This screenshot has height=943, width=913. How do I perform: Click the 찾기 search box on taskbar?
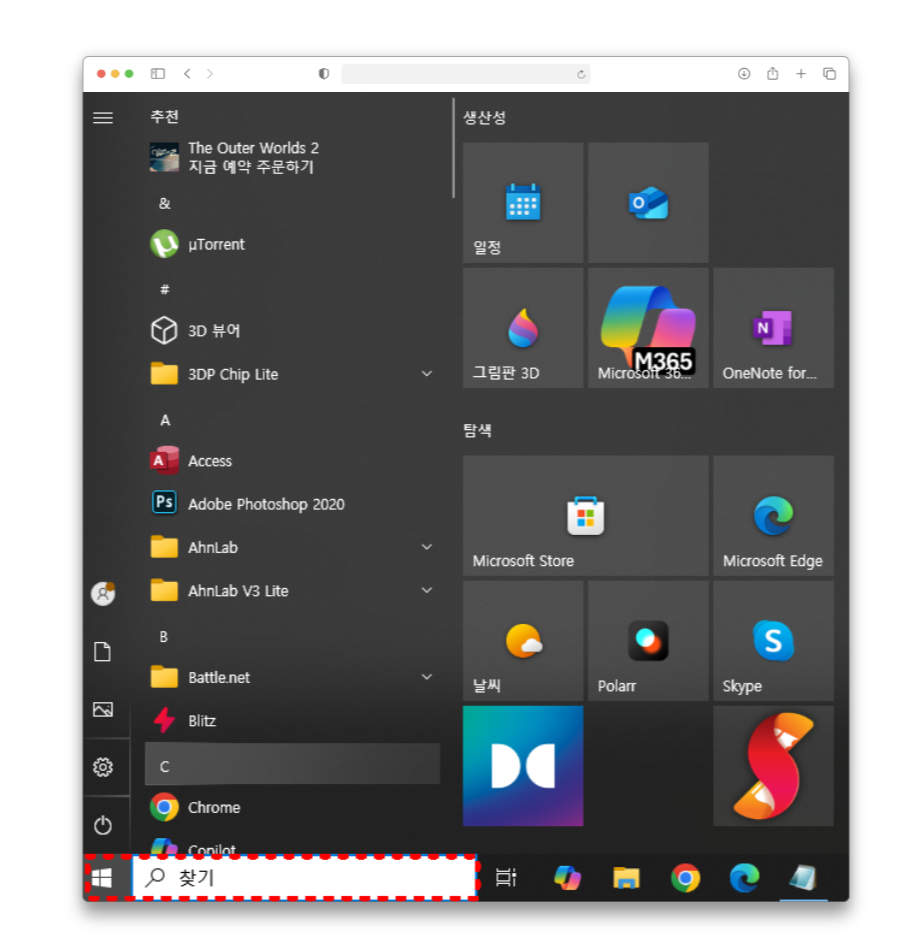click(x=305, y=878)
